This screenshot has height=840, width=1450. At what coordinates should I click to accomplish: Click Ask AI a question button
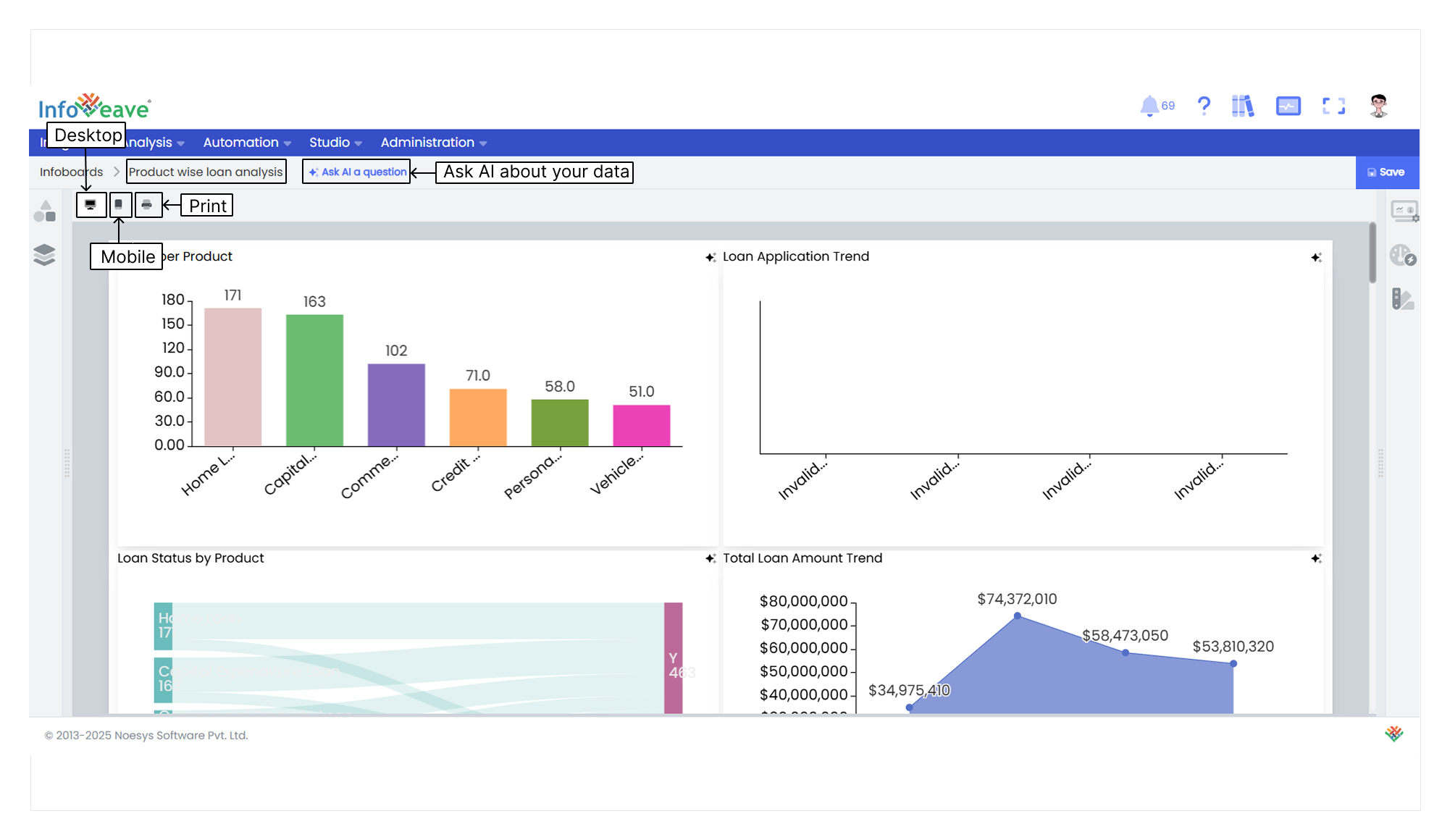point(356,172)
